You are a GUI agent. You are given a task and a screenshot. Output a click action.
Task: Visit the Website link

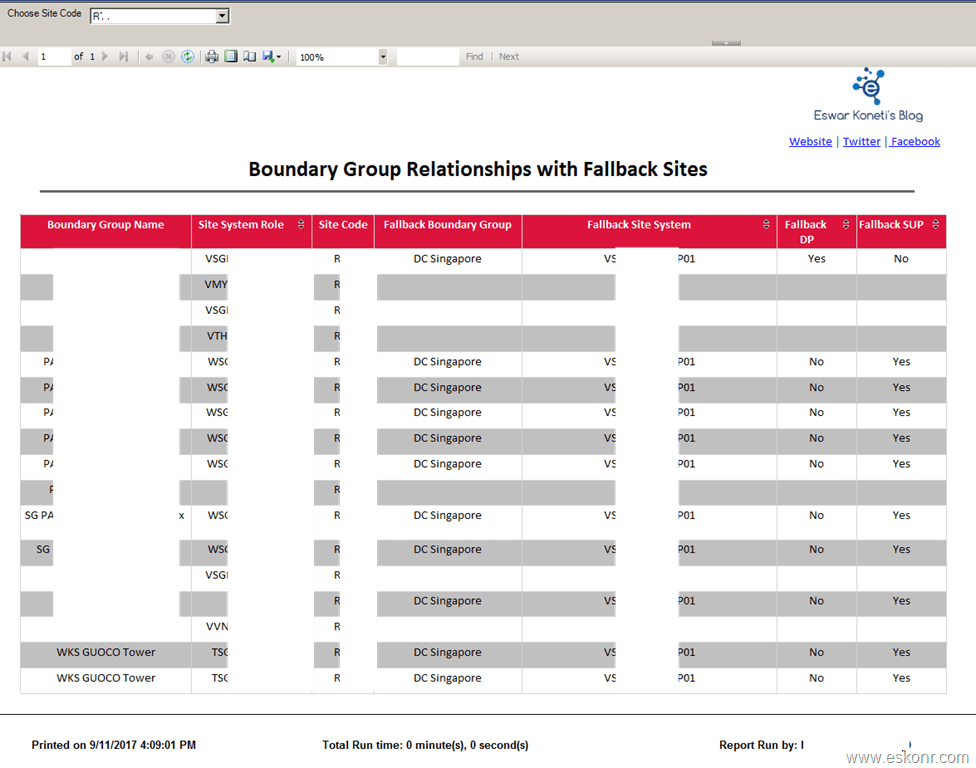tap(810, 141)
